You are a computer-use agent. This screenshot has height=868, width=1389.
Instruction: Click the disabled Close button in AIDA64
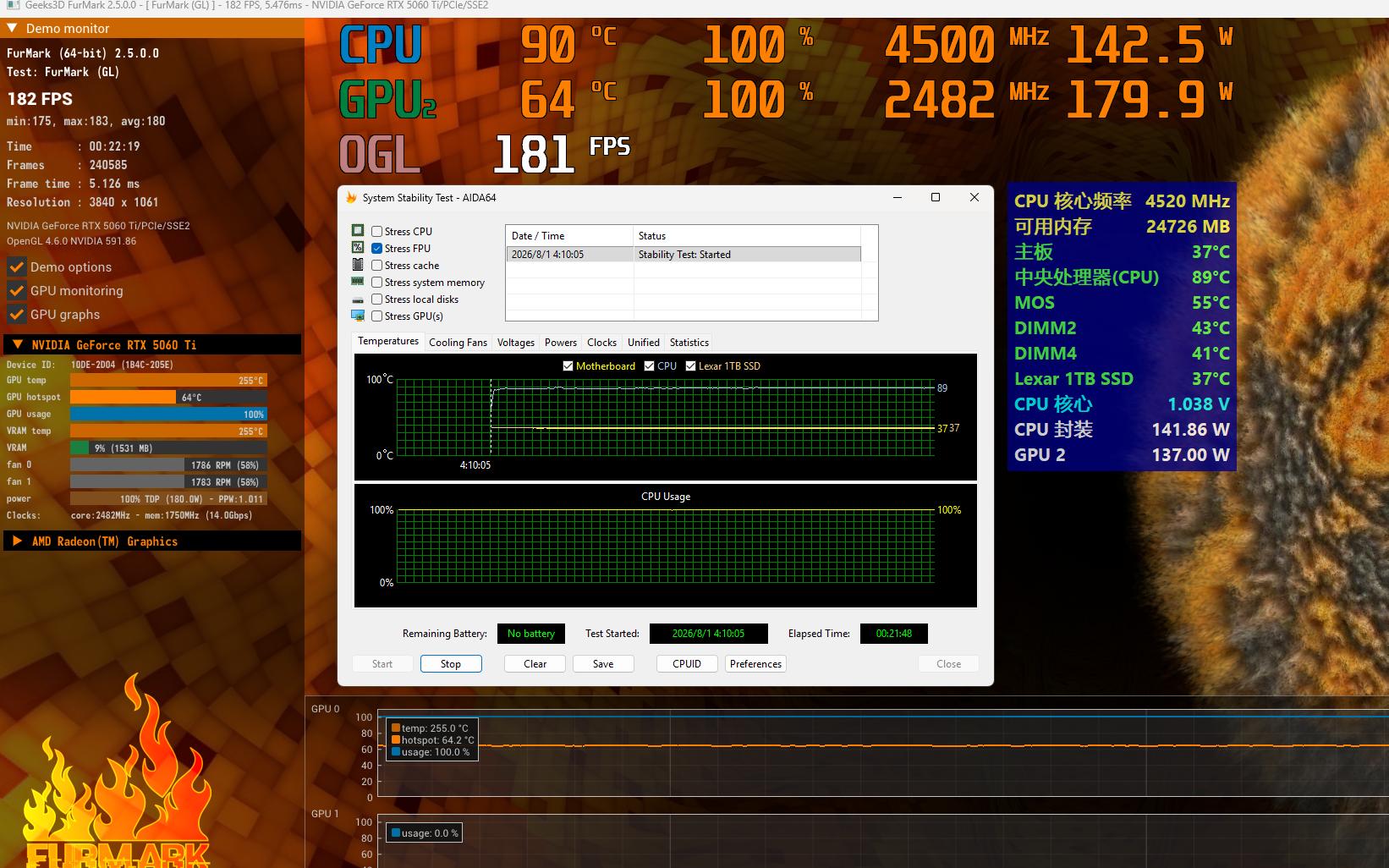point(948,663)
